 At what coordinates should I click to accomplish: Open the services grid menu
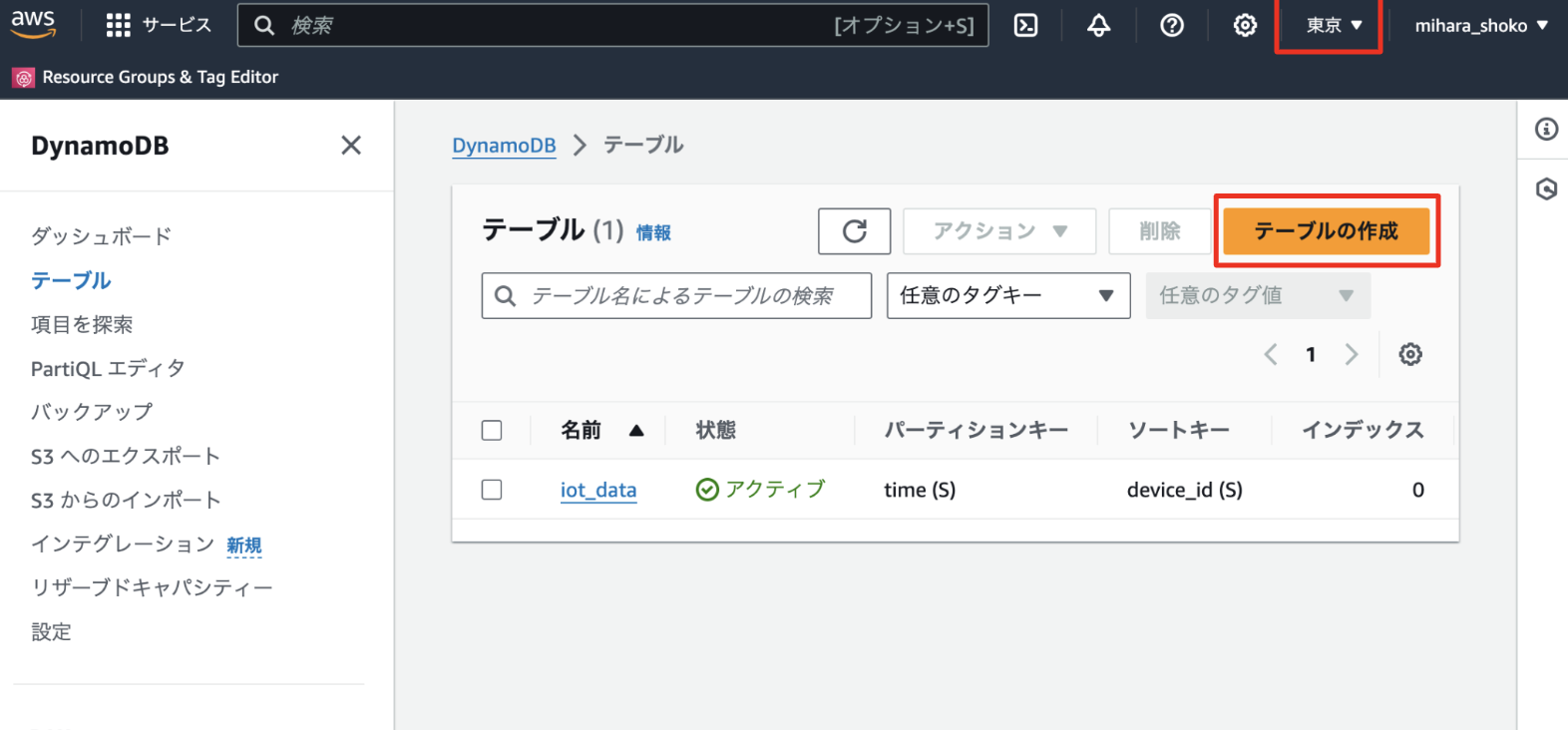119,25
